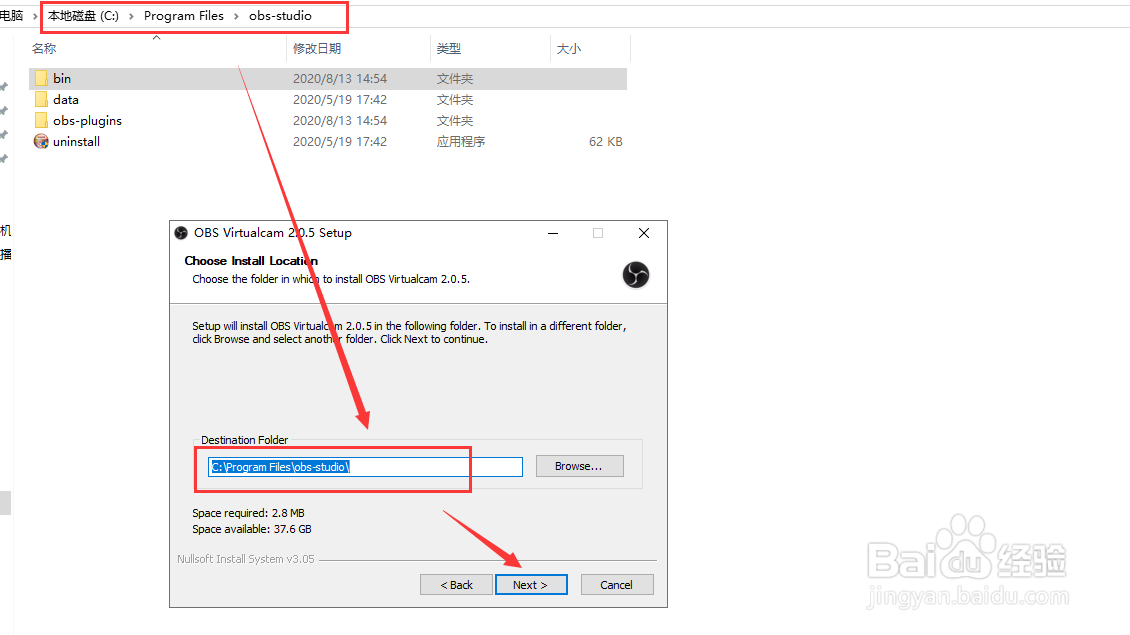Click the 应用程序 type of uninstall
Viewport: 1130px width, 635px height.
(x=461, y=141)
